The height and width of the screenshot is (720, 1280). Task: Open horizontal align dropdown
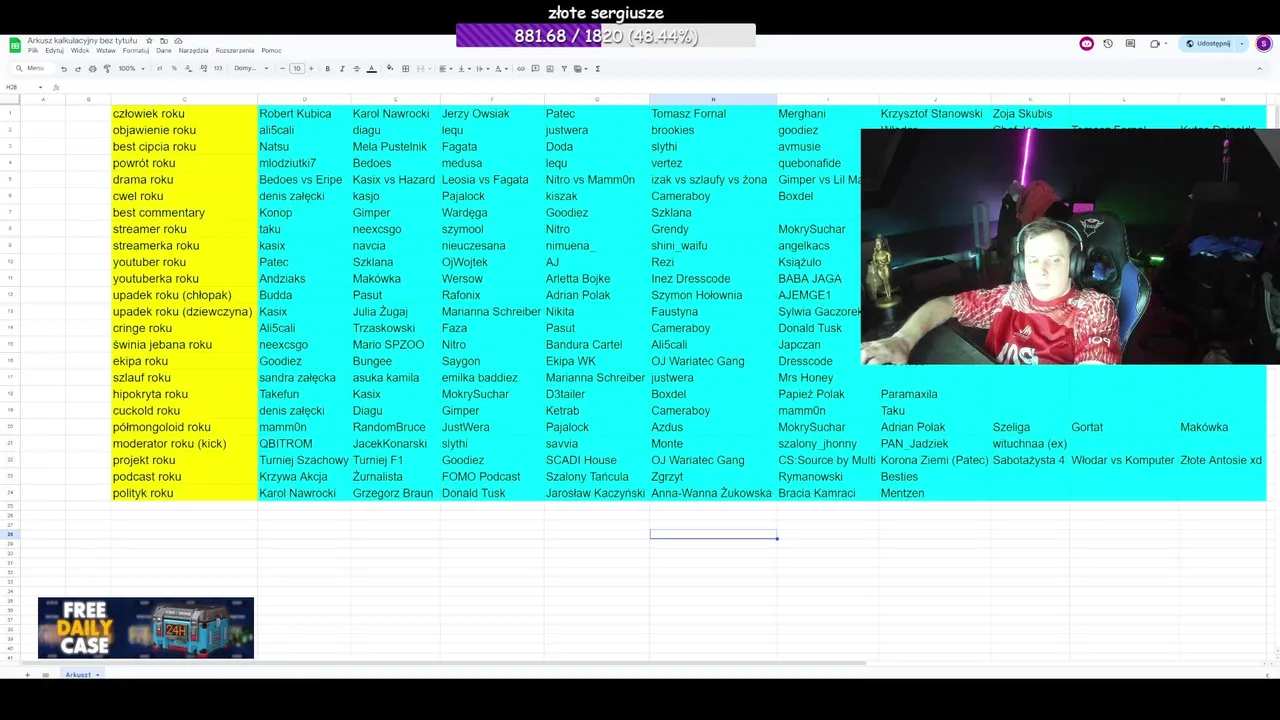pos(446,69)
